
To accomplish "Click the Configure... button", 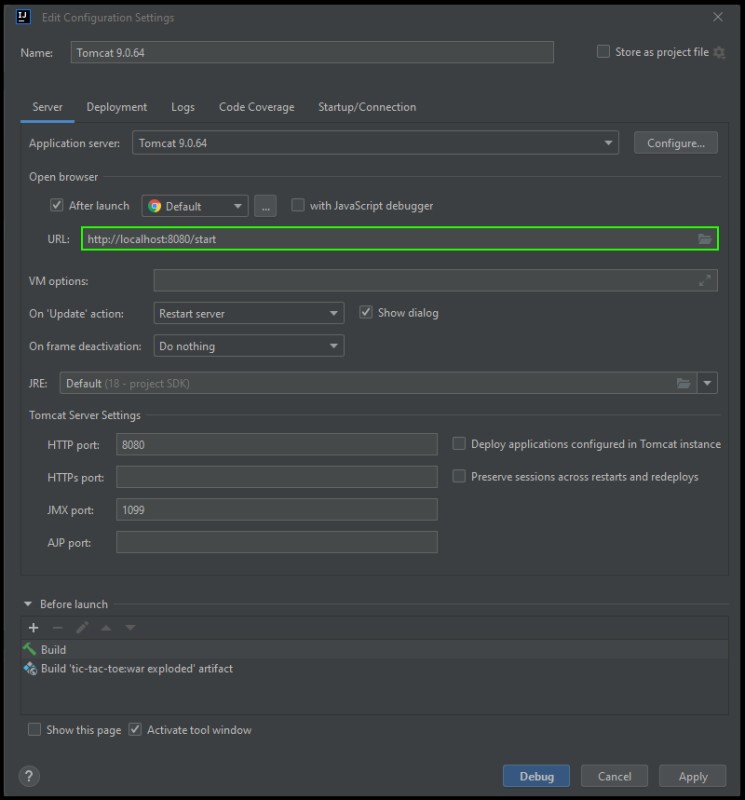I will (x=676, y=143).
